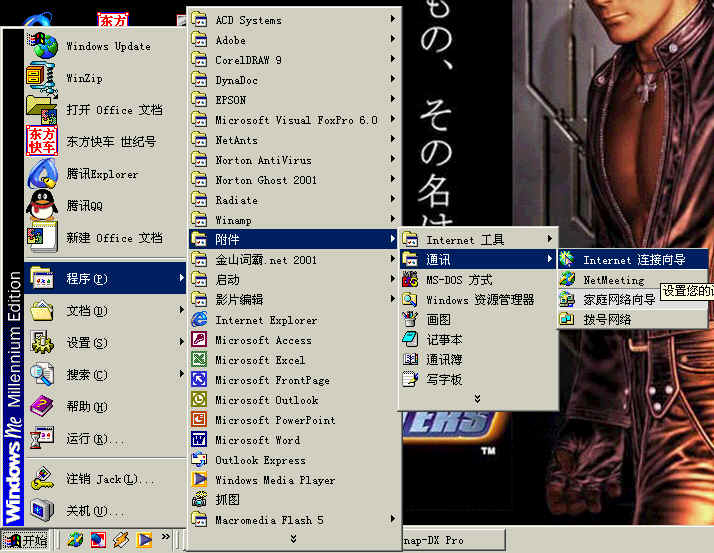714x553 pixels.
Task: Open the 设置(S) menu item
Action: [x=106, y=343]
